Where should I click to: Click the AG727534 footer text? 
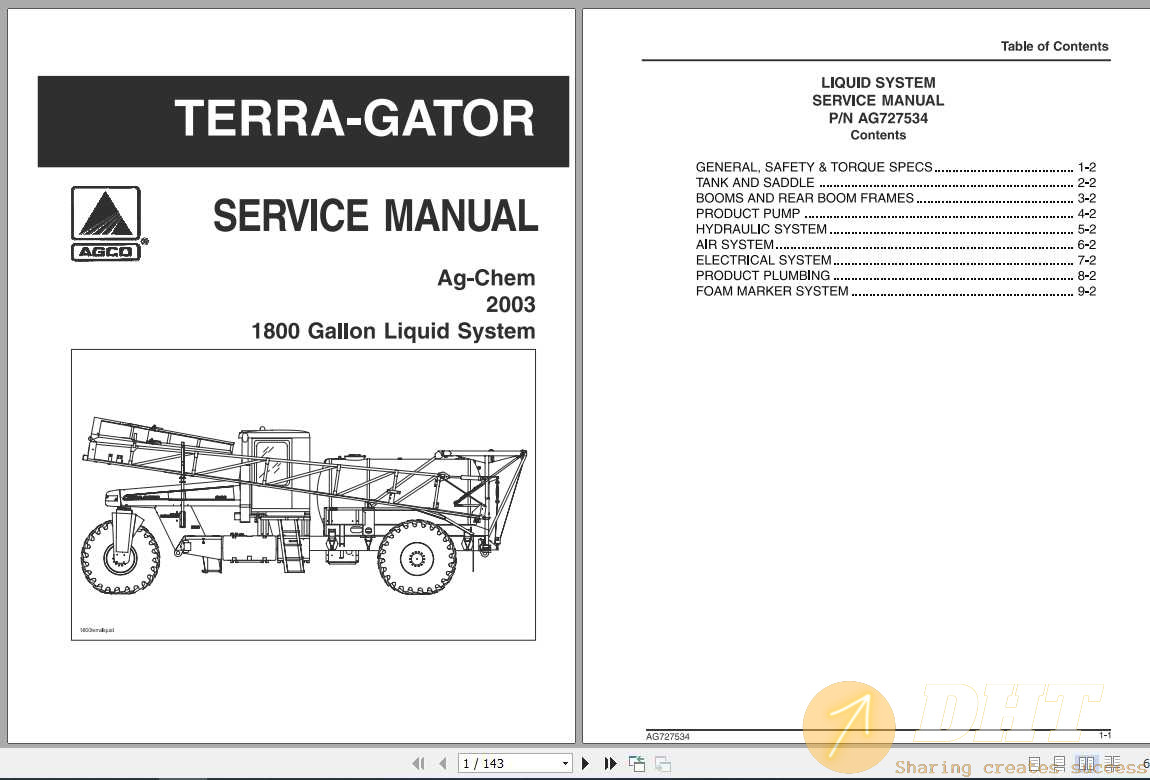tap(667, 736)
